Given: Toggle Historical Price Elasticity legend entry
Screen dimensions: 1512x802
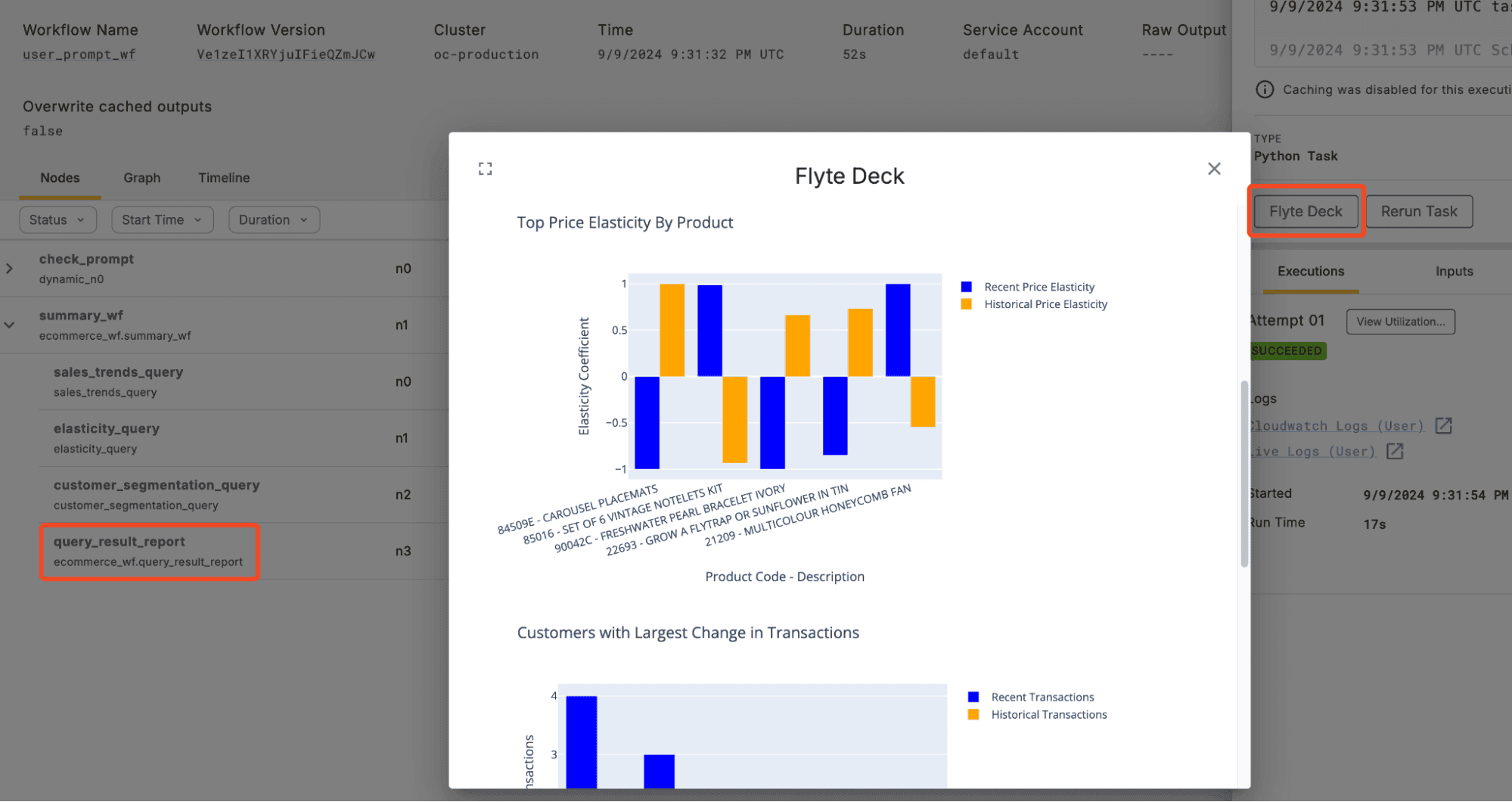Looking at the screenshot, I should pos(1045,304).
